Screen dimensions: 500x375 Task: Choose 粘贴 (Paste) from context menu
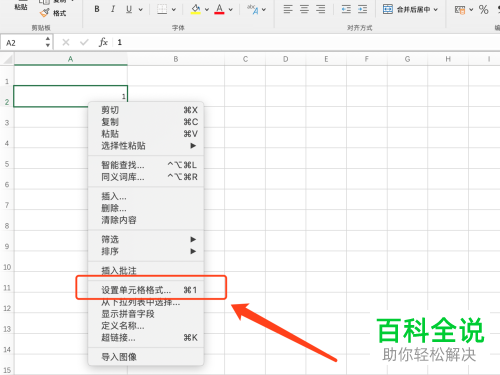(146, 134)
